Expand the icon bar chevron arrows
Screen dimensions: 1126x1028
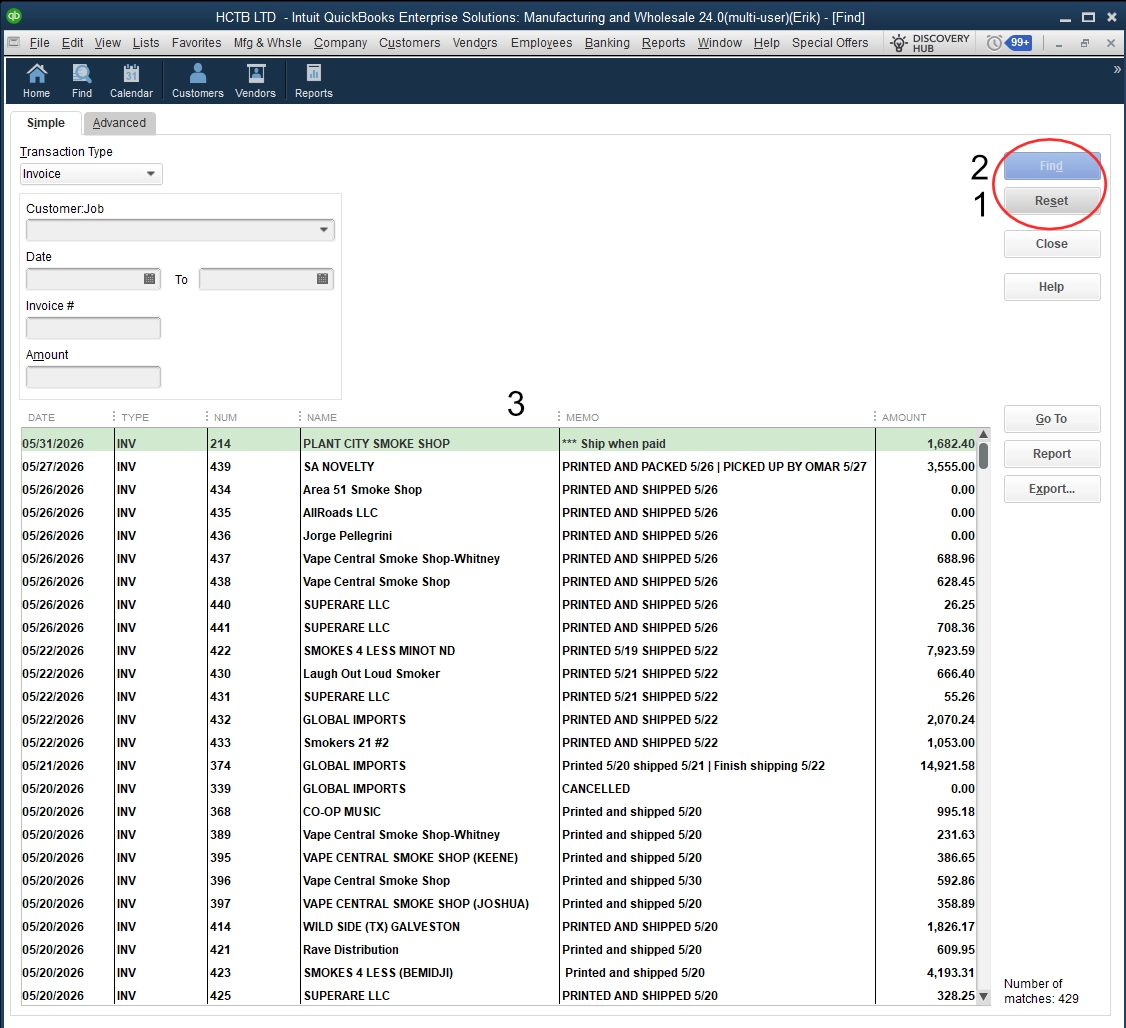1117,70
